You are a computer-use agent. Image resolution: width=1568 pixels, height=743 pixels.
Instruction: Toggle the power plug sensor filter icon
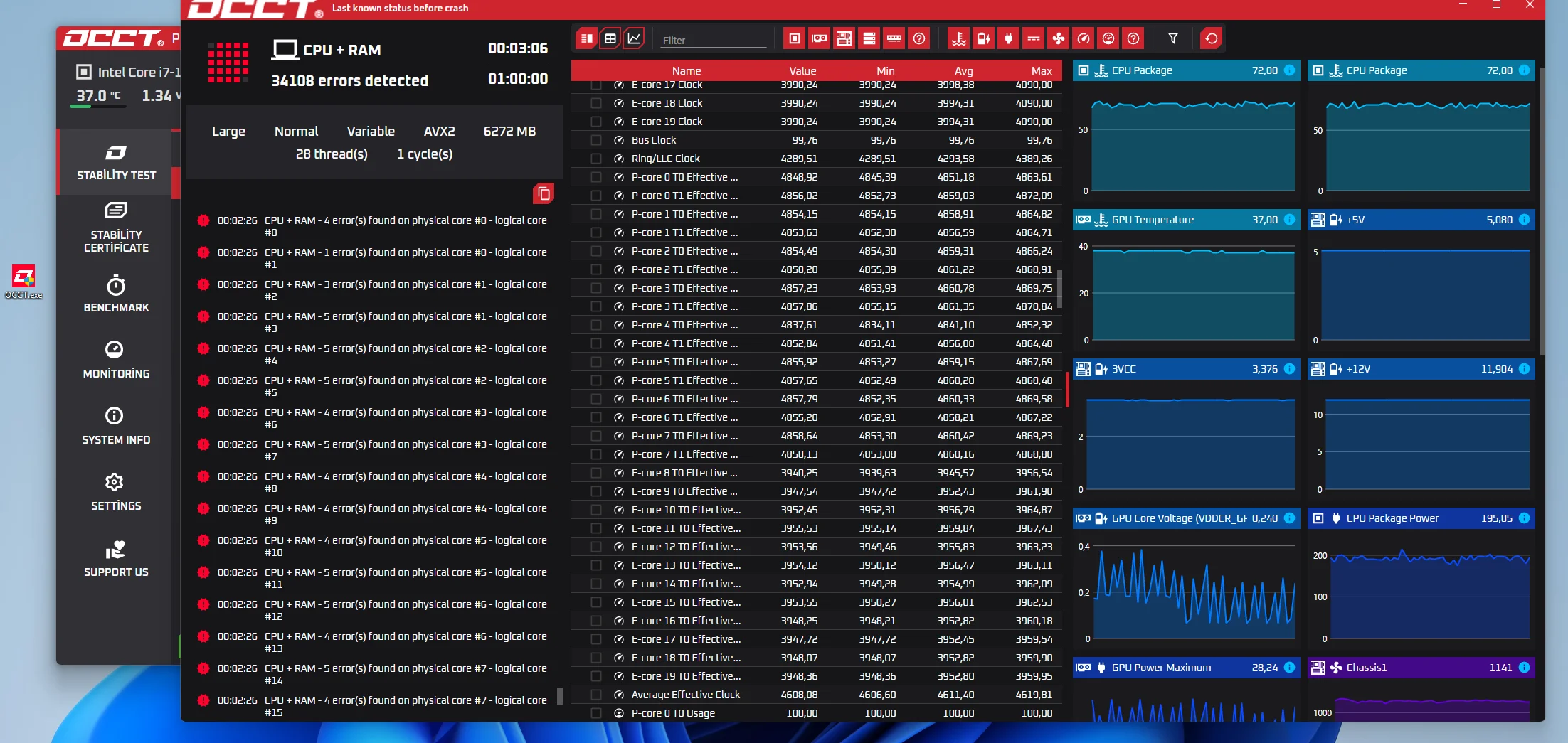[1009, 38]
